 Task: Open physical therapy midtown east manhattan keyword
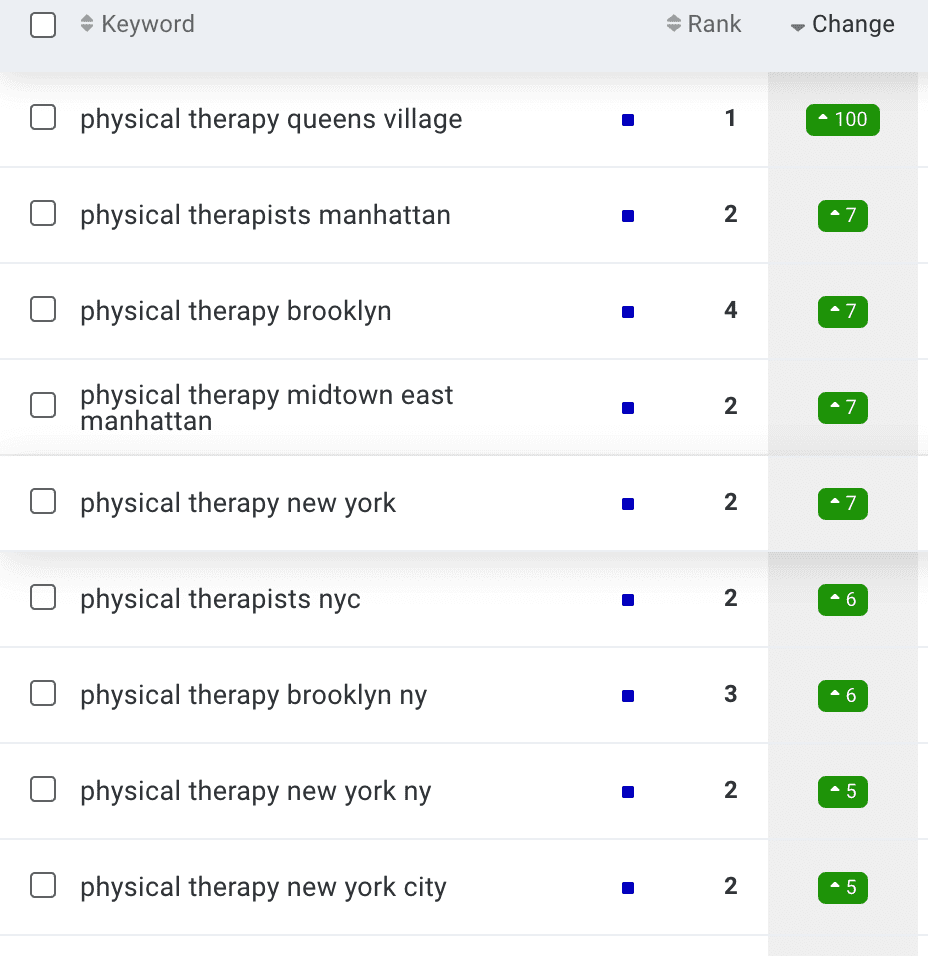(x=266, y=408)
